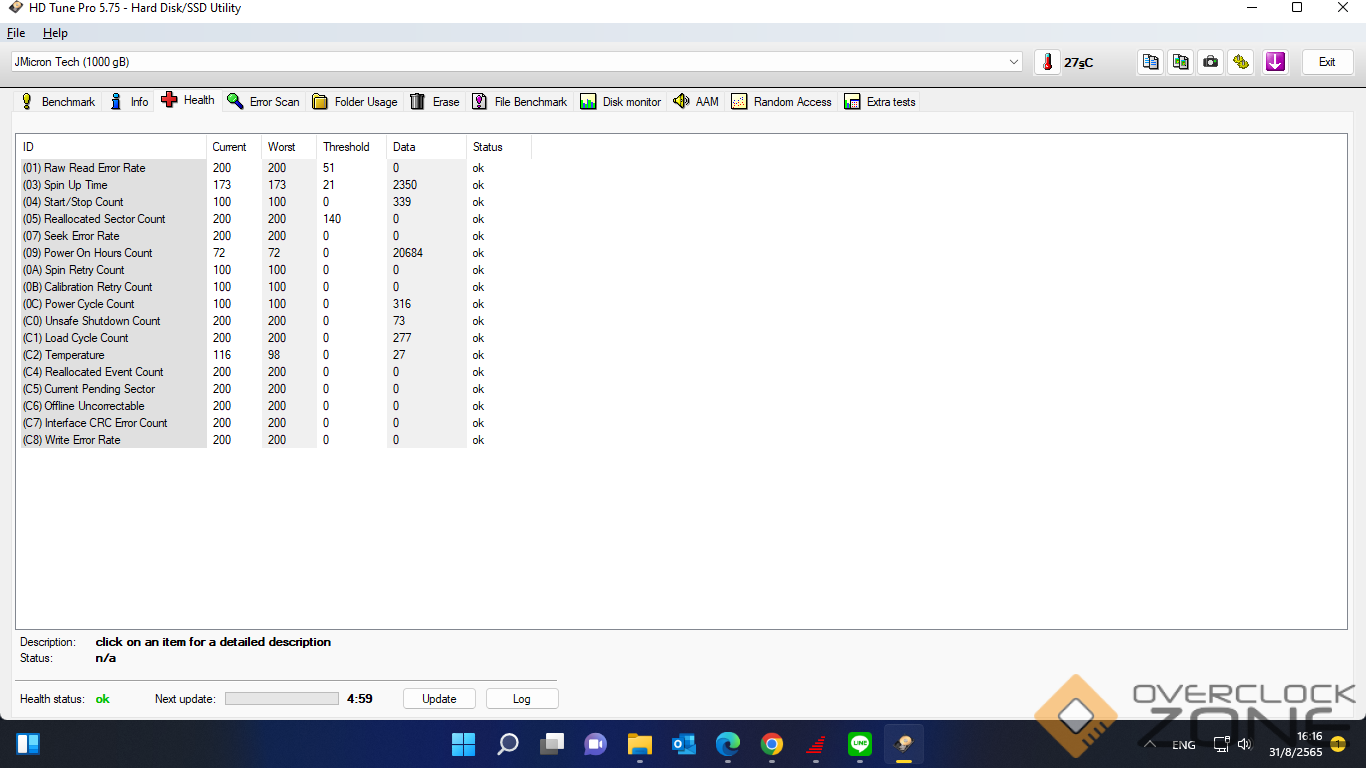Open Windows taskbar Search
1366x768 pixels.
(x=508, y=744)
